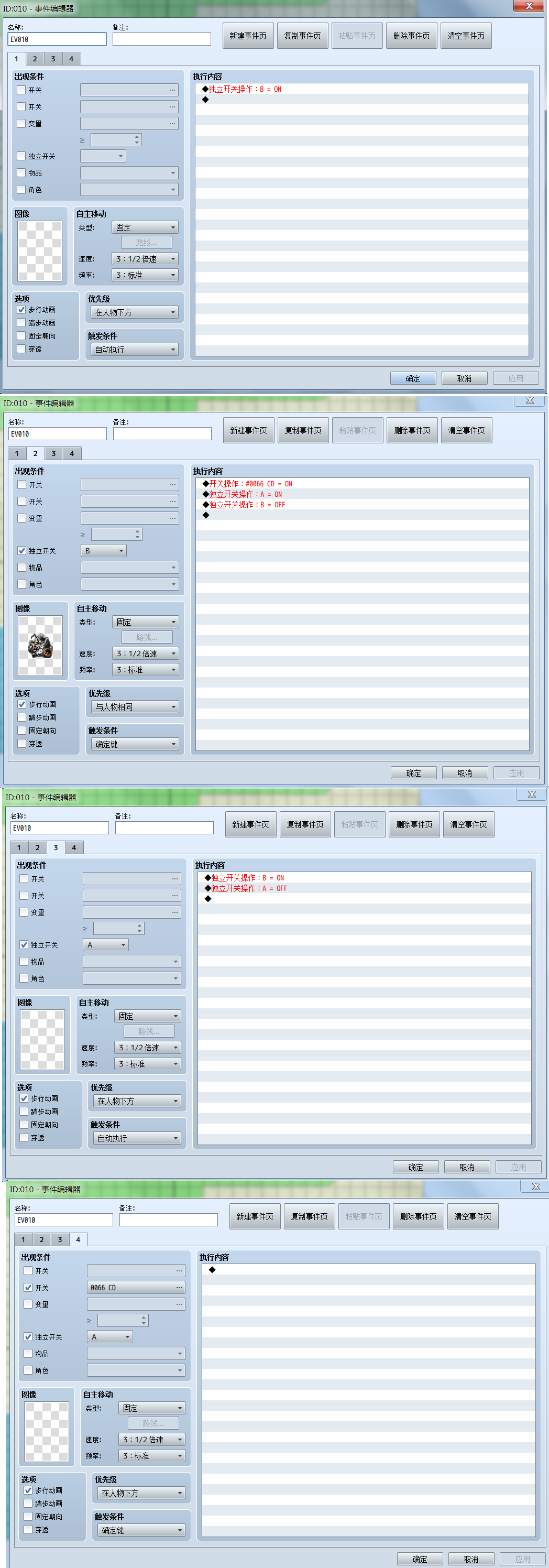The height and width of the screenshot is (1568, 549).
Task: Switch to tab 3 in the page 1 window
Action: [53, 59]
